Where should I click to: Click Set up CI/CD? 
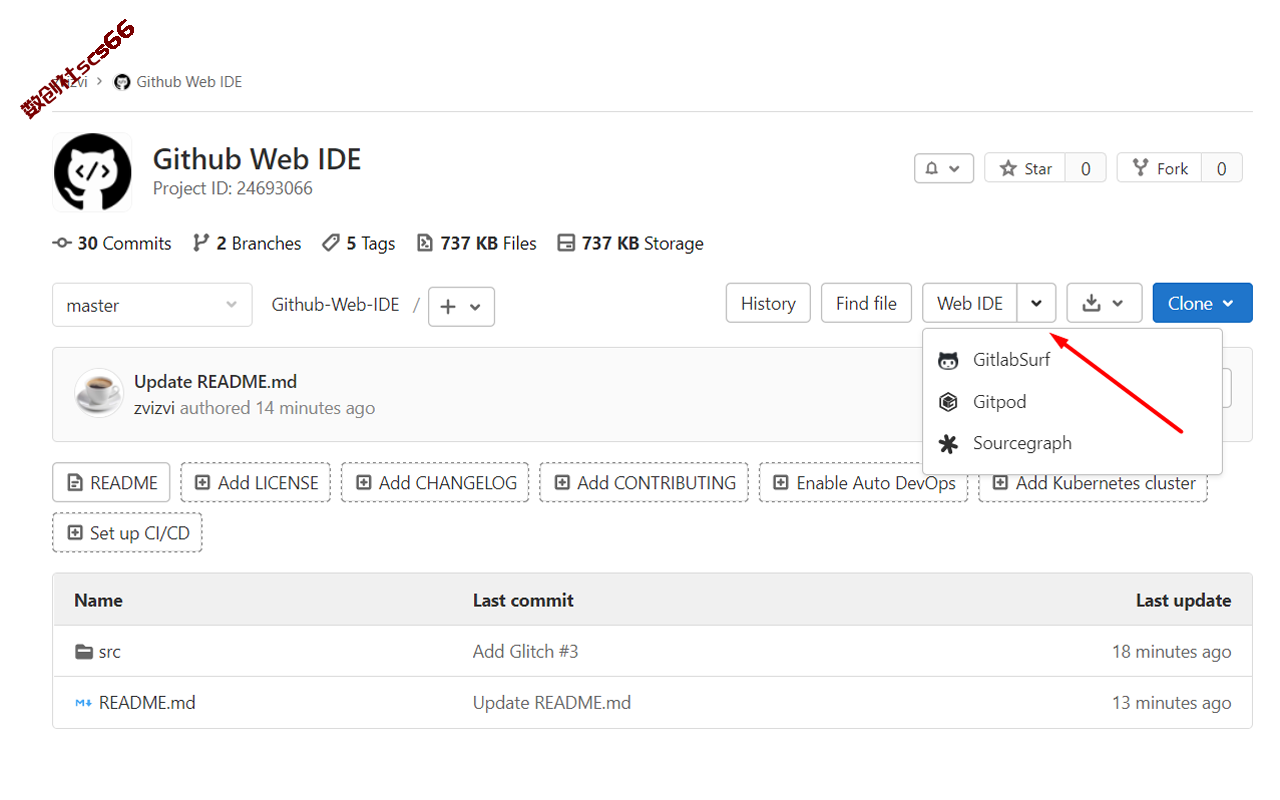[x=128, y=532]
